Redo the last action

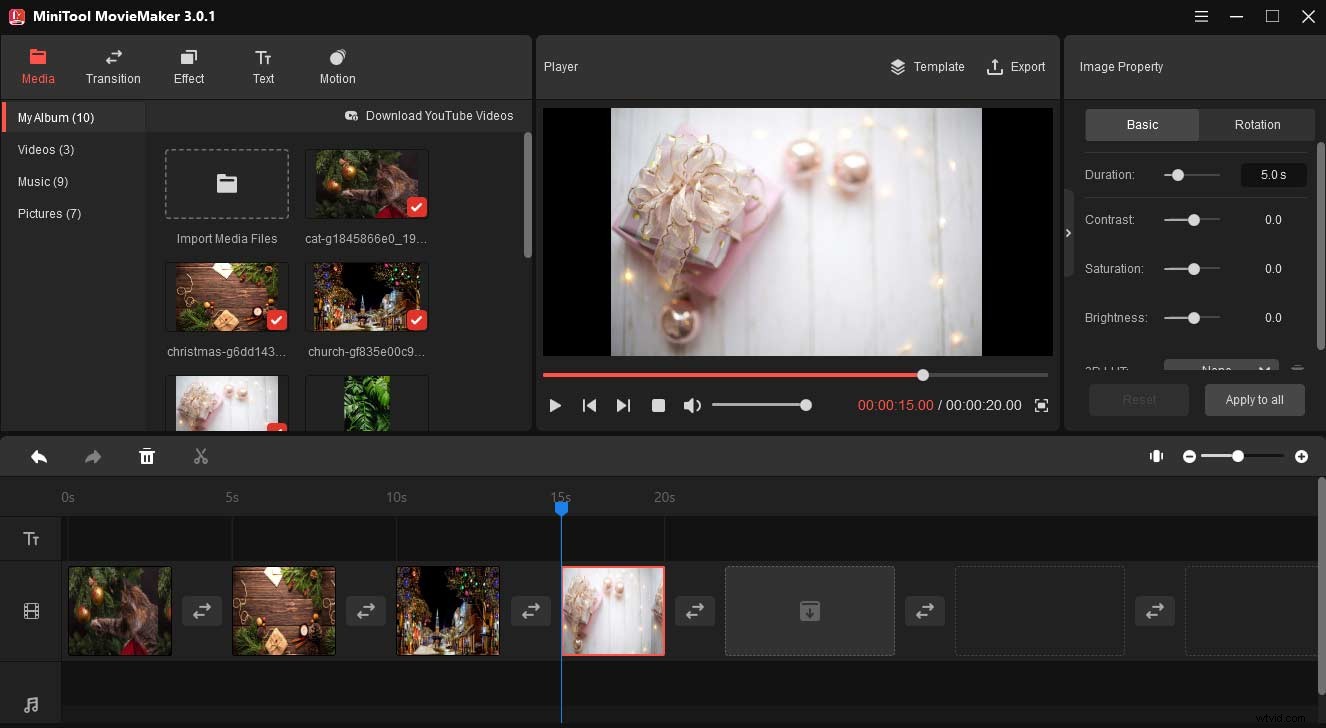pyautogui.click(x=92, y=456)
